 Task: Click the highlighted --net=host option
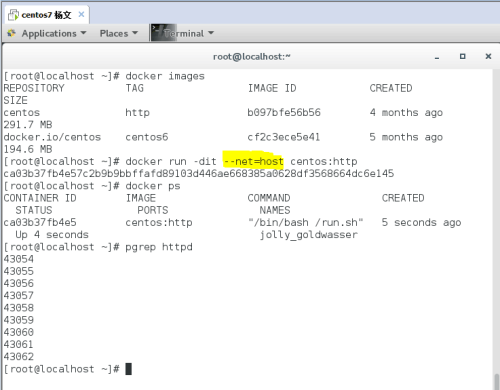coord(253,162)
